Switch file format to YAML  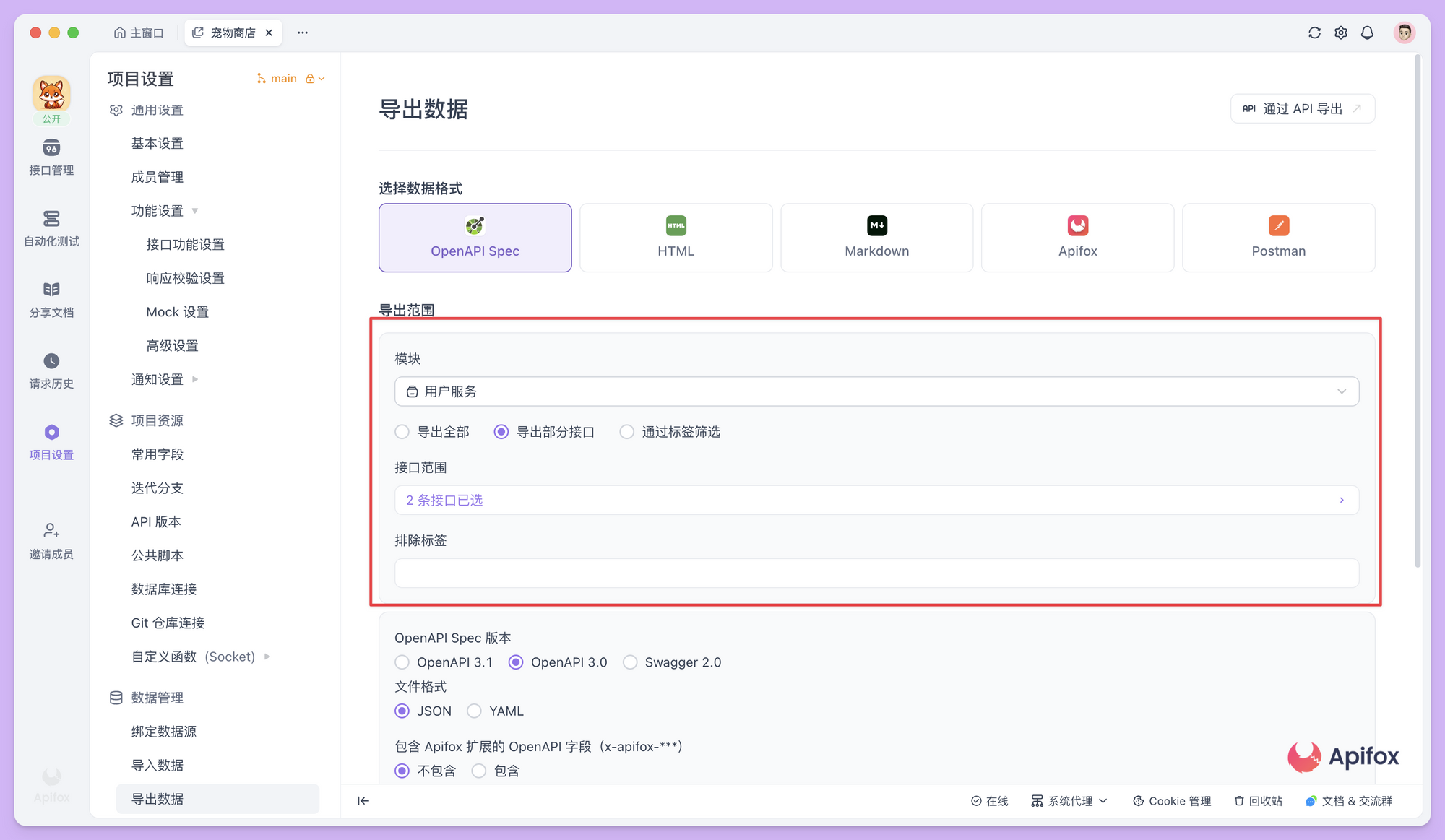[475, 711]
